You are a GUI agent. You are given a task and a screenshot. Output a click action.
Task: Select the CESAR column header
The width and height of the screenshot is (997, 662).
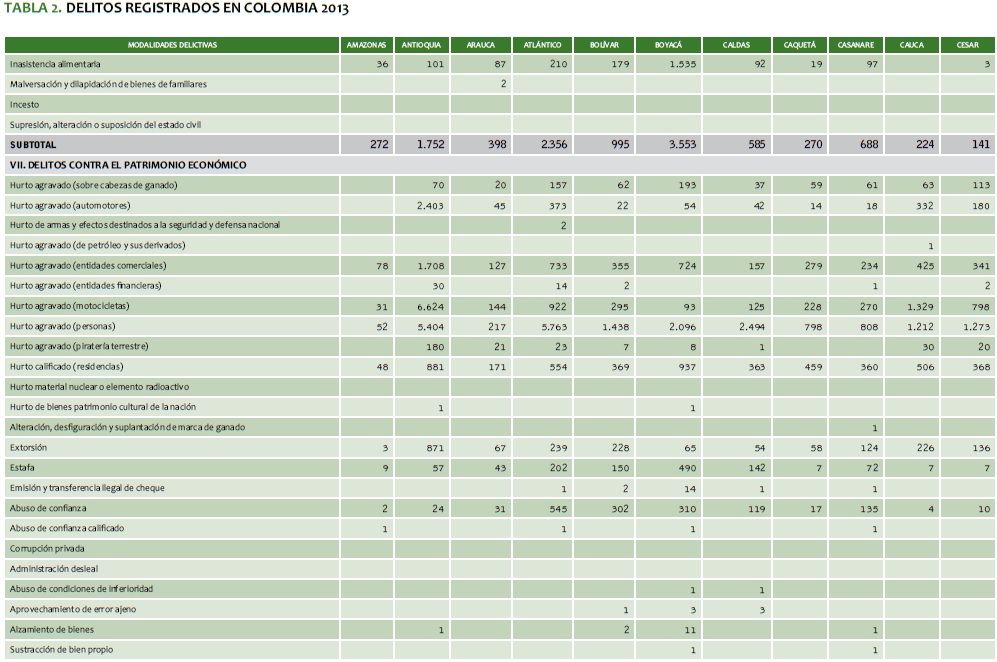967,45
